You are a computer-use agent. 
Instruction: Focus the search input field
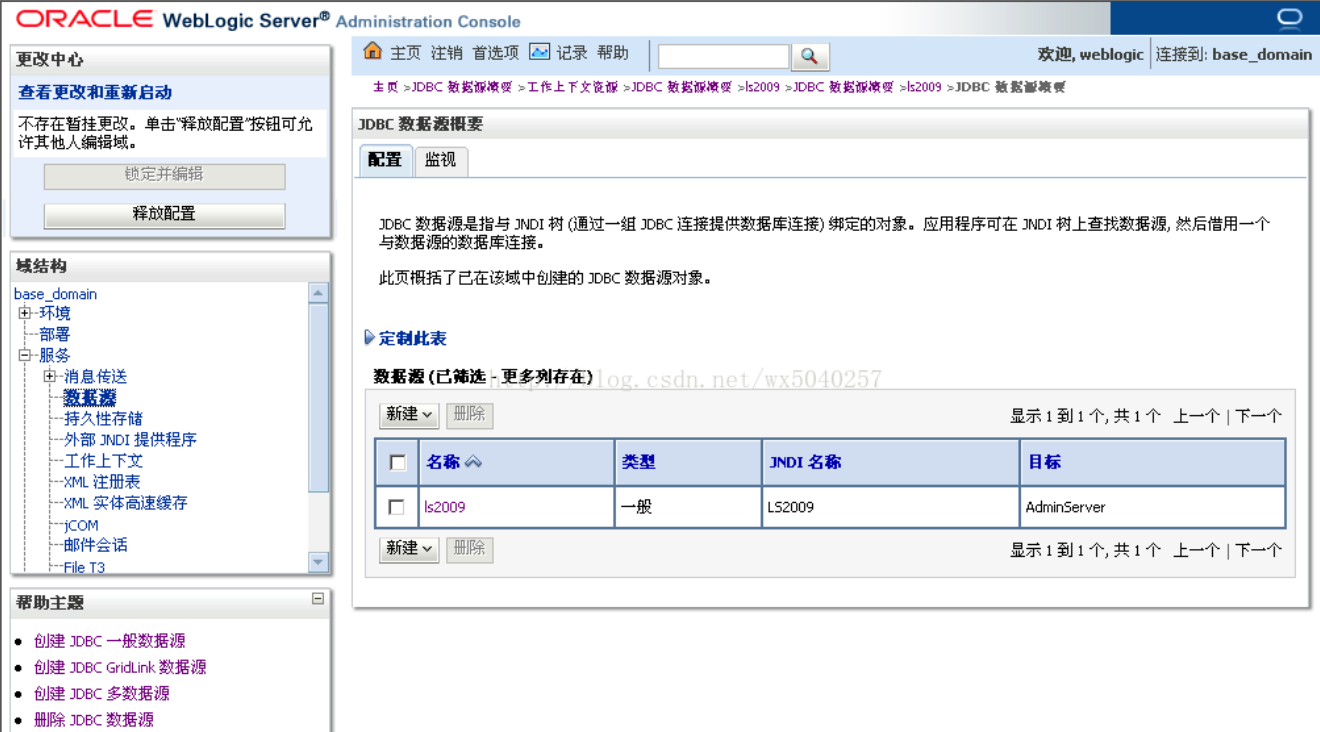click(724, 57)
